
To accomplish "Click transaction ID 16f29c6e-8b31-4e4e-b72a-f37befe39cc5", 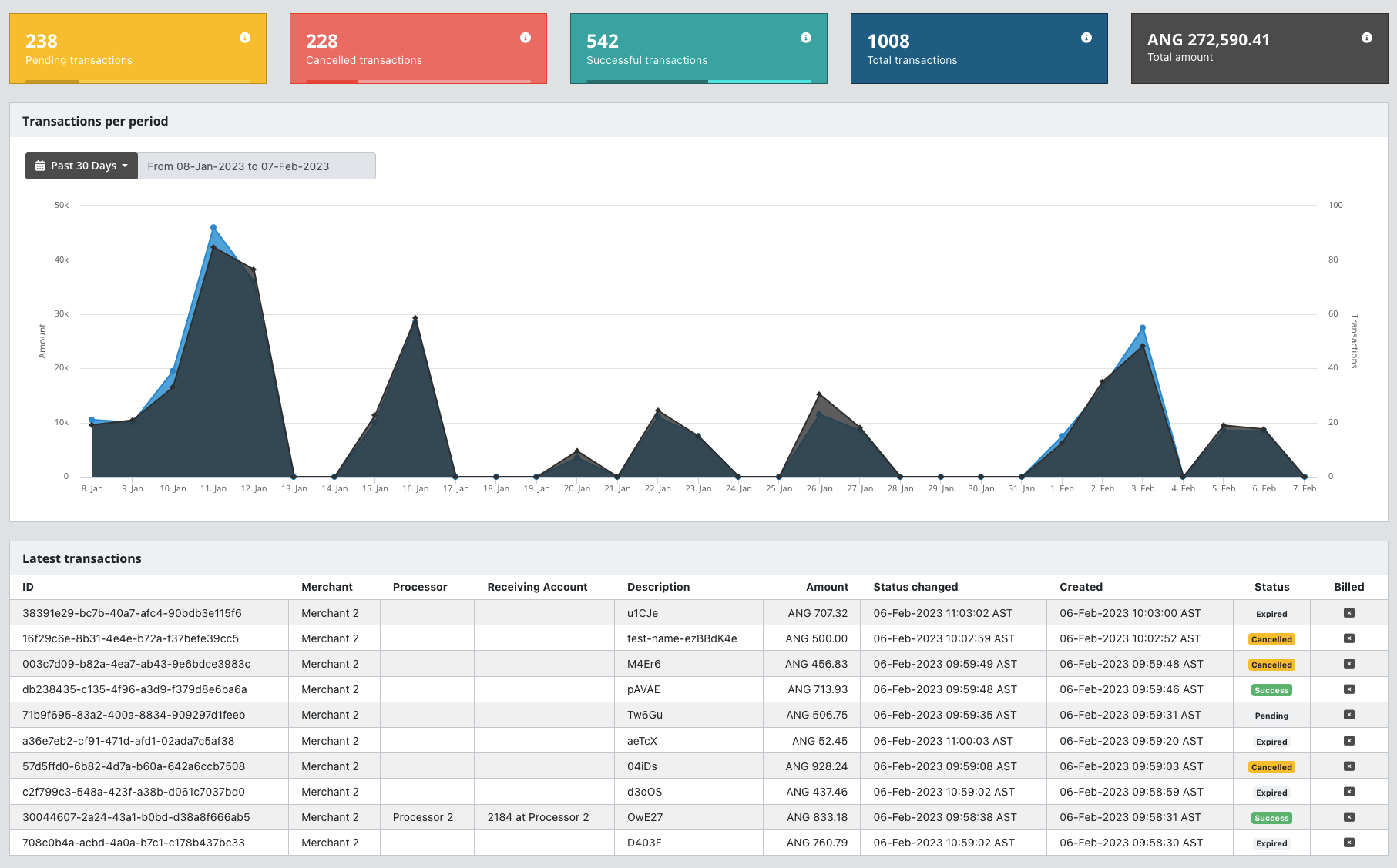I will [130, 638].
